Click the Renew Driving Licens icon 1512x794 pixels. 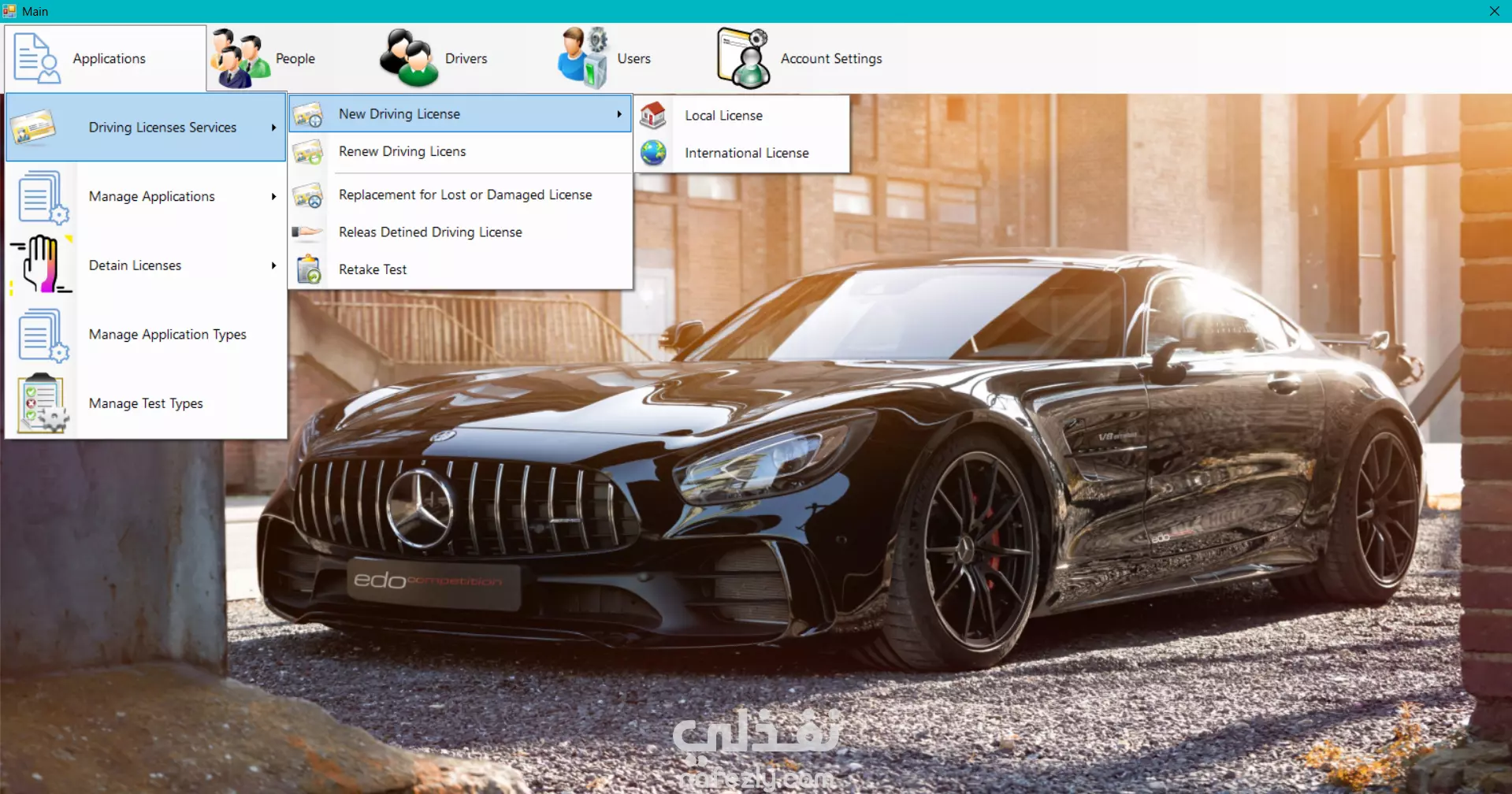(x=308, y=151)
